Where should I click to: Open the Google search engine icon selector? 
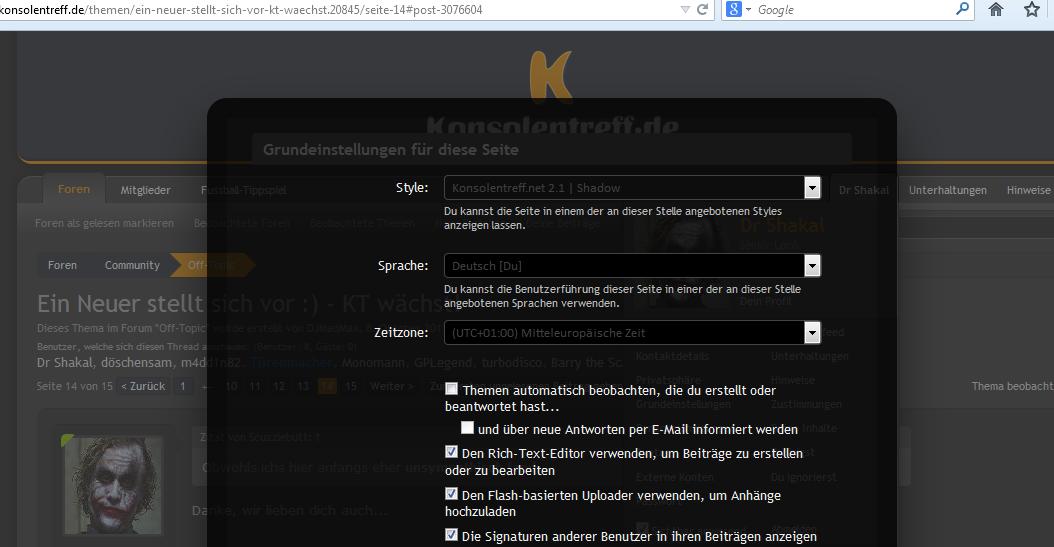[x=733, y=9]
